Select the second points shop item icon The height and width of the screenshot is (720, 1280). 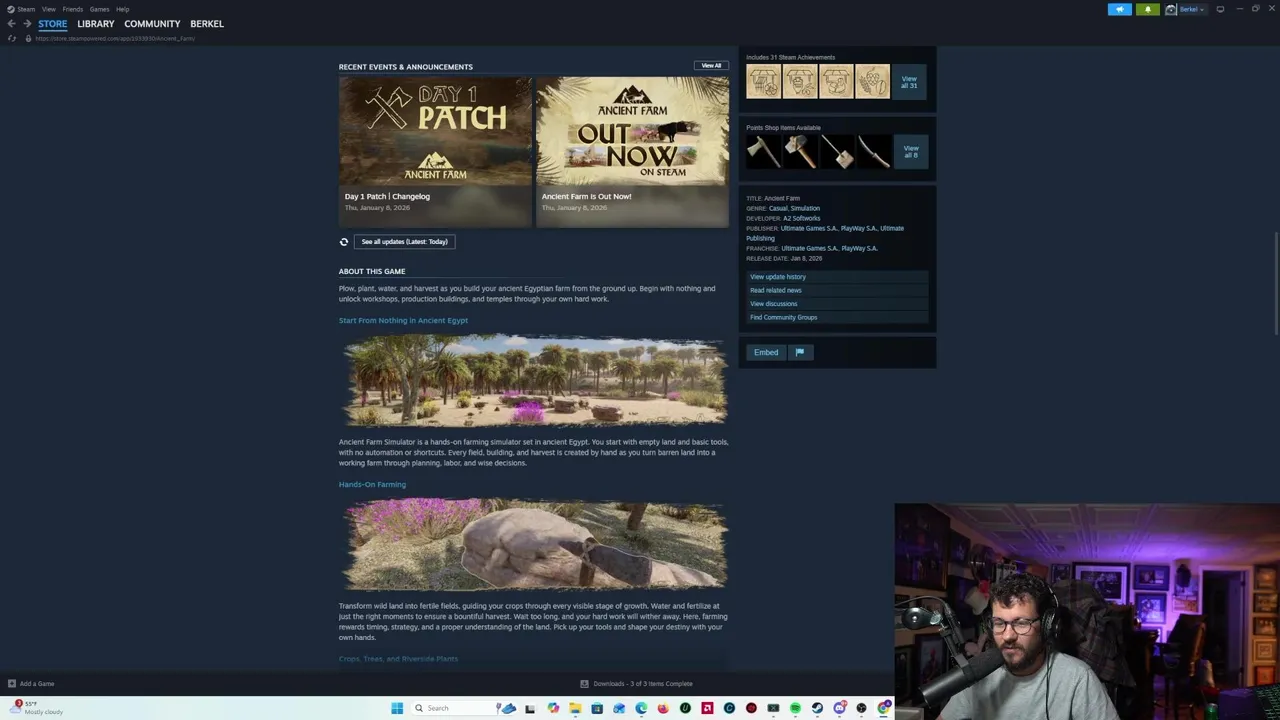click(x=799, y=152)
